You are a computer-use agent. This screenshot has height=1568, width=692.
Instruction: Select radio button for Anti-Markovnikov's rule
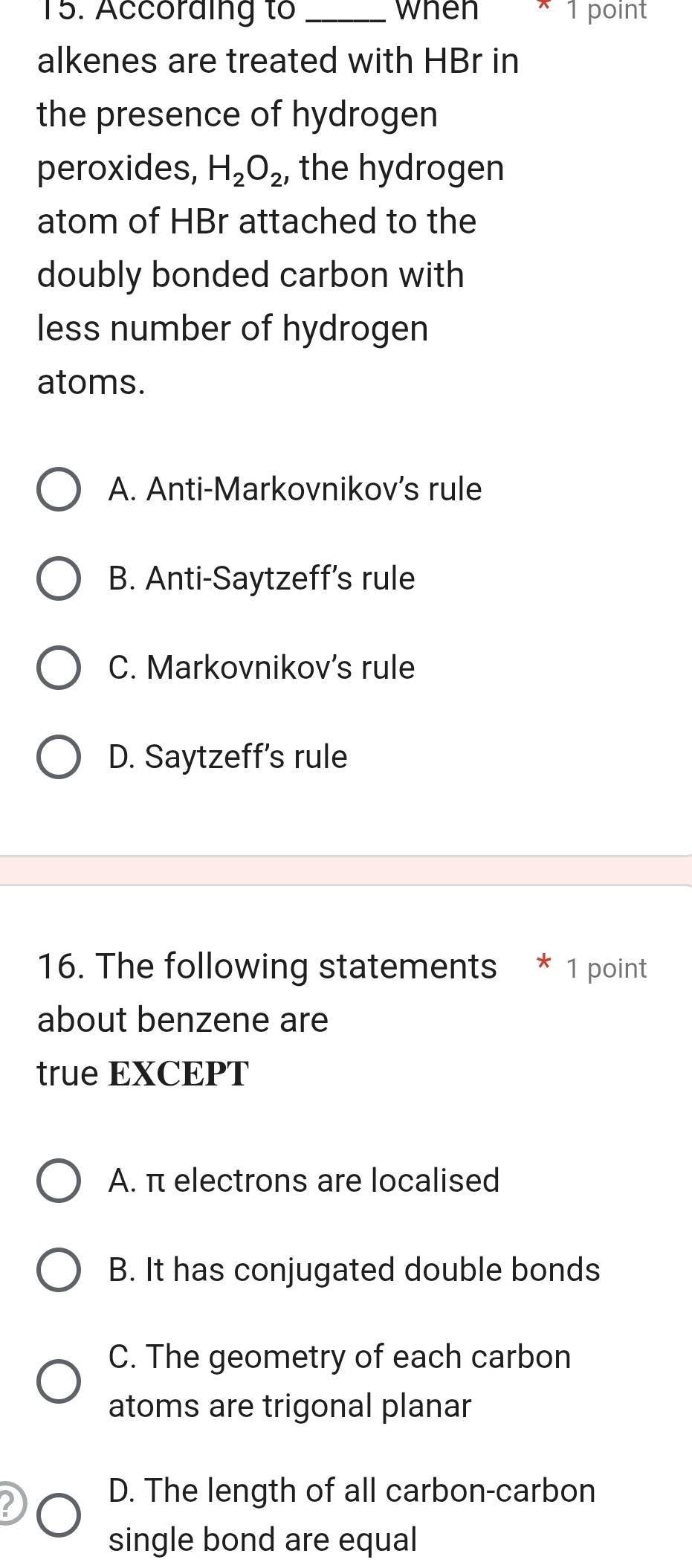click(59, 490)
